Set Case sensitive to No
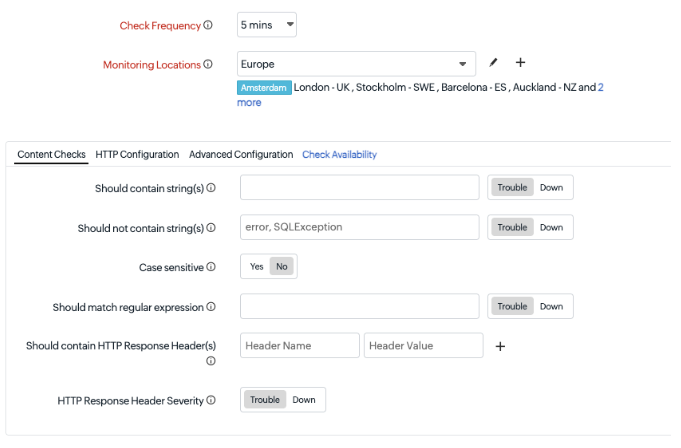Image resolution: width=681 pixels, height=448 pixels. tap(282, 267)
